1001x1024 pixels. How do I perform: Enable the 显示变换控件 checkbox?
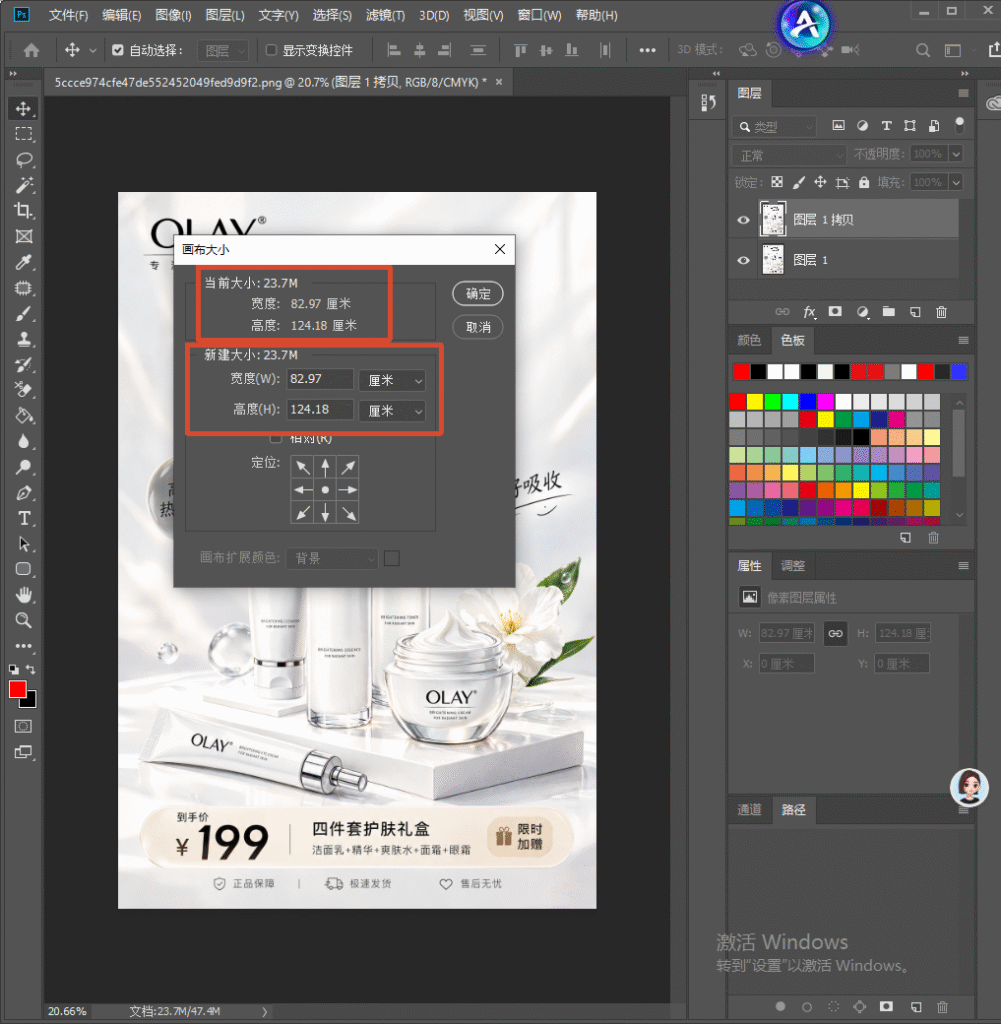272,50
